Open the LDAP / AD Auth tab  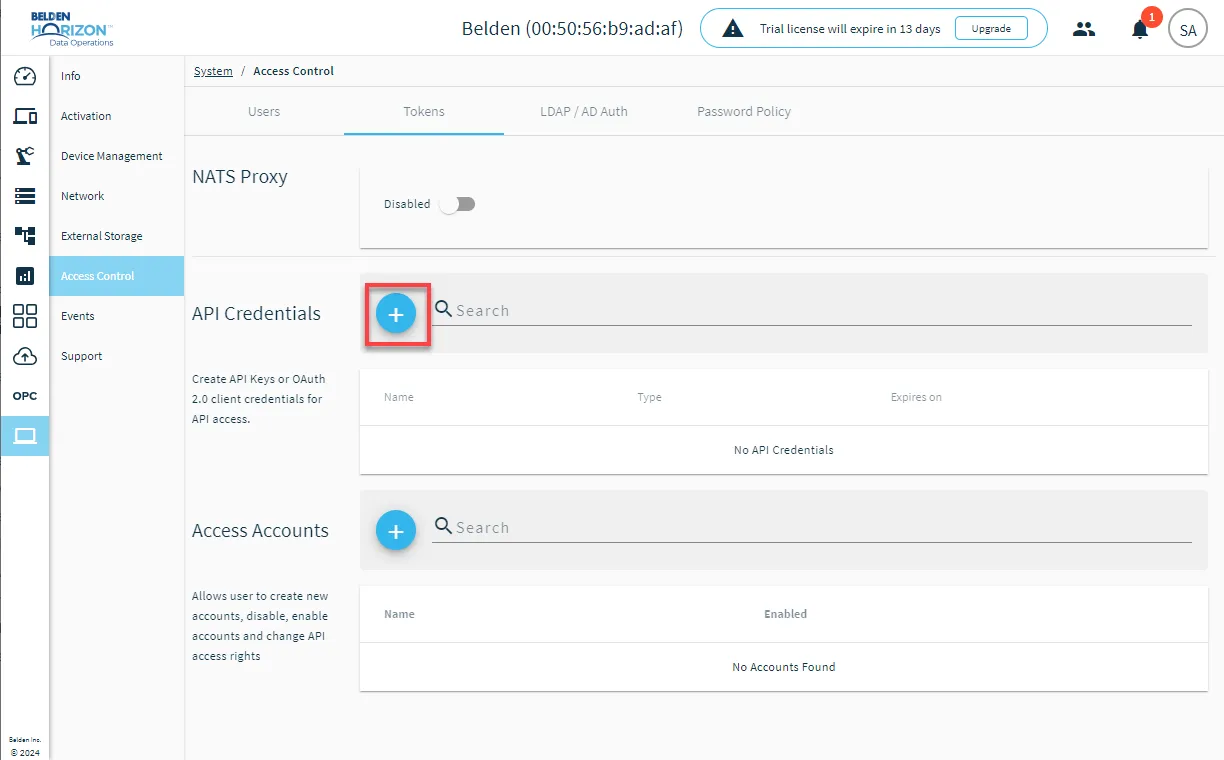click(x=584, y=112)
